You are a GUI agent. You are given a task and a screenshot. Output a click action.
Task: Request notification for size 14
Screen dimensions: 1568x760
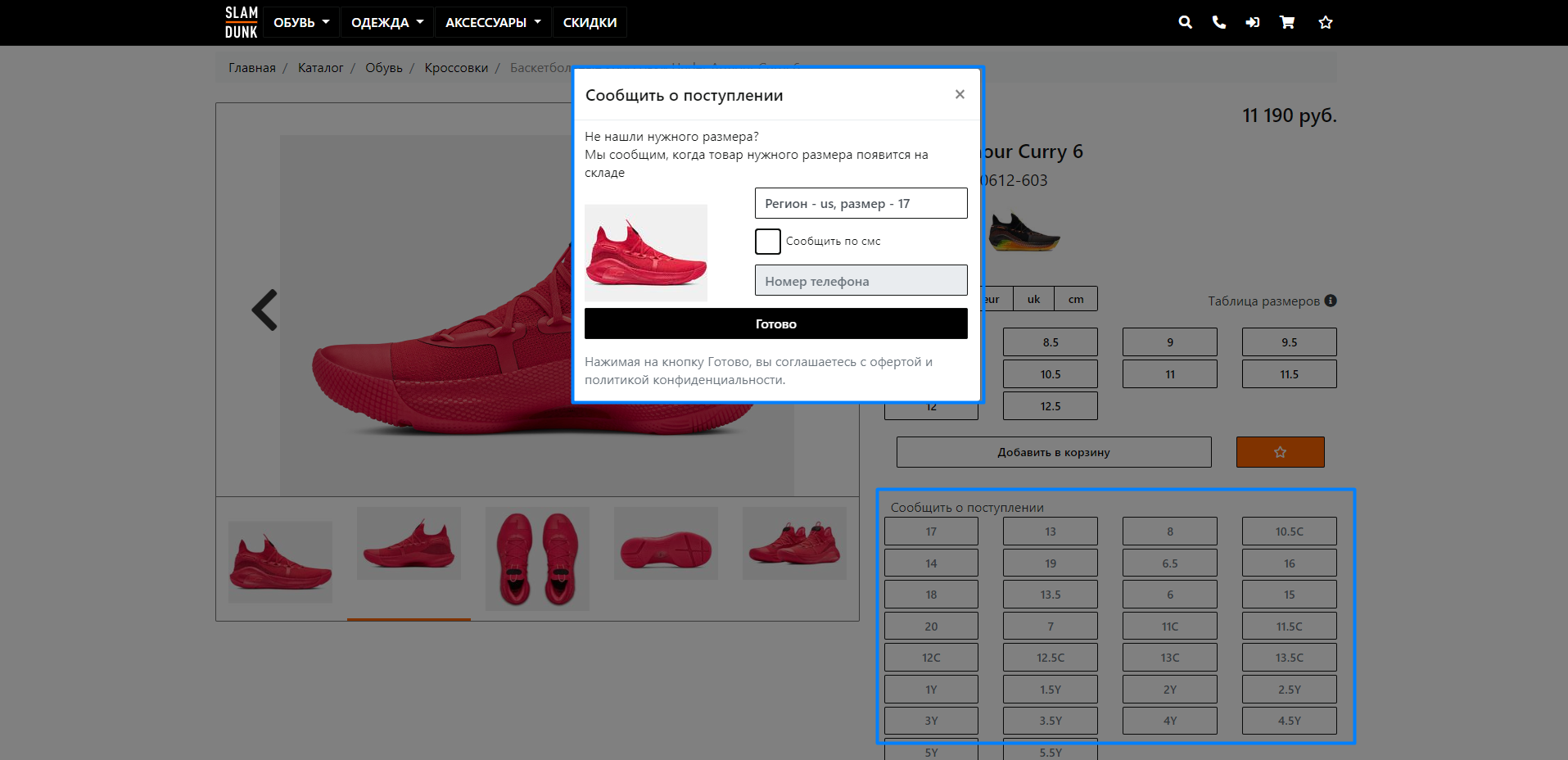pyautogui.click(x=931, y=563)
